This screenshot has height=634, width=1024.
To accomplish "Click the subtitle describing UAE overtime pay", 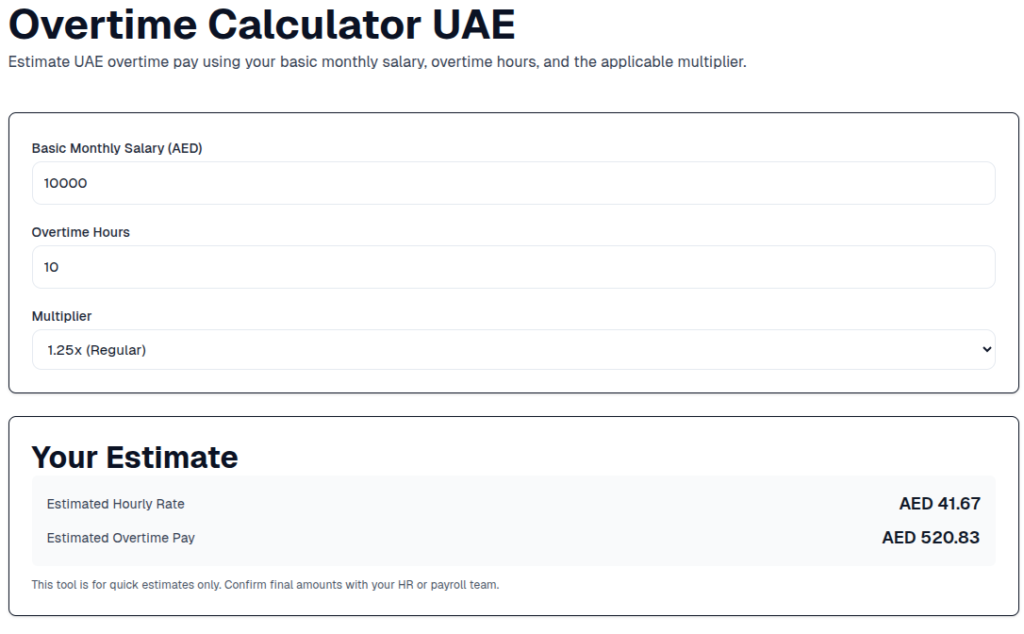I will click(x=377, y=62).
